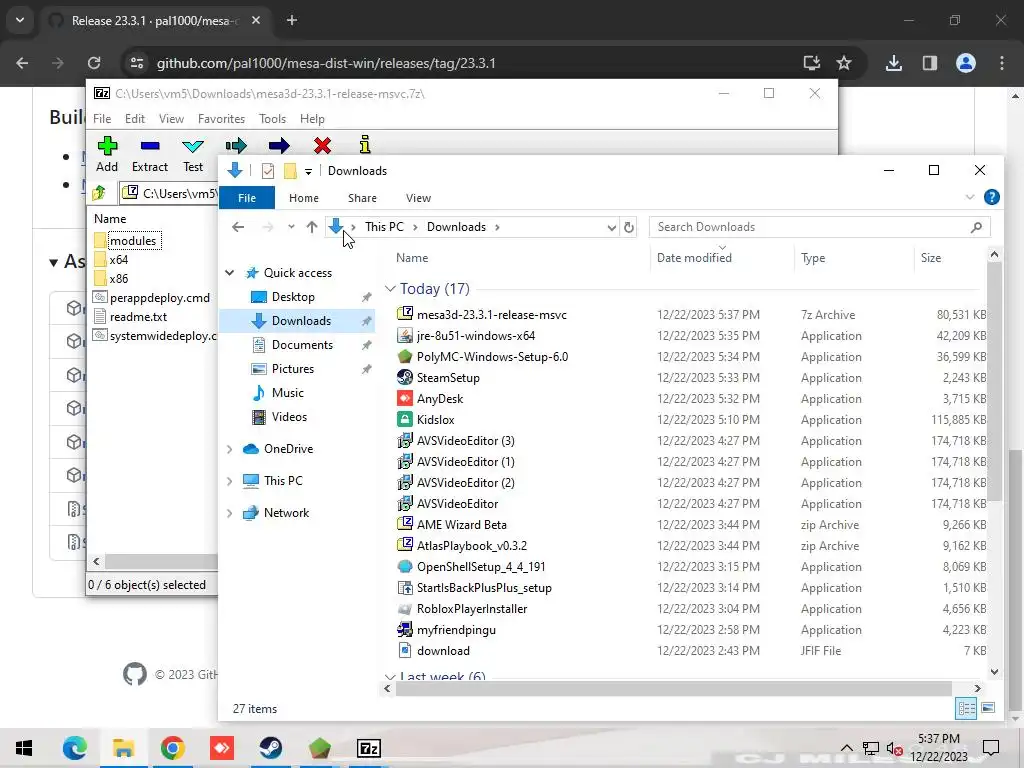Click the Downloads breadcrumb segment
This screenshot has width=1024, height=768.
tap(456, 227)
